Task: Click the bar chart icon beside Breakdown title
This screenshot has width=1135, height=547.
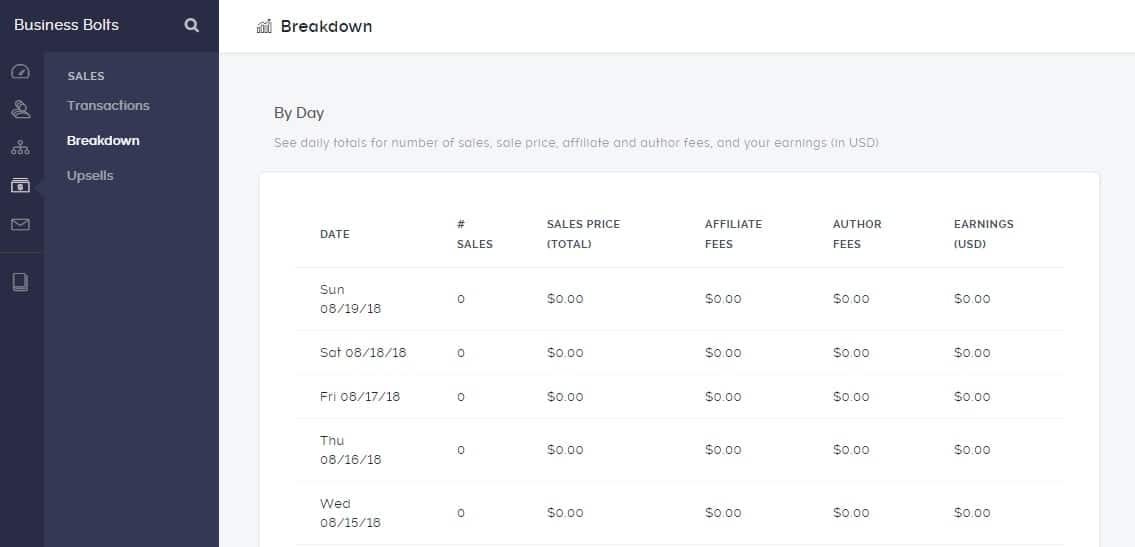Action: 264,27
